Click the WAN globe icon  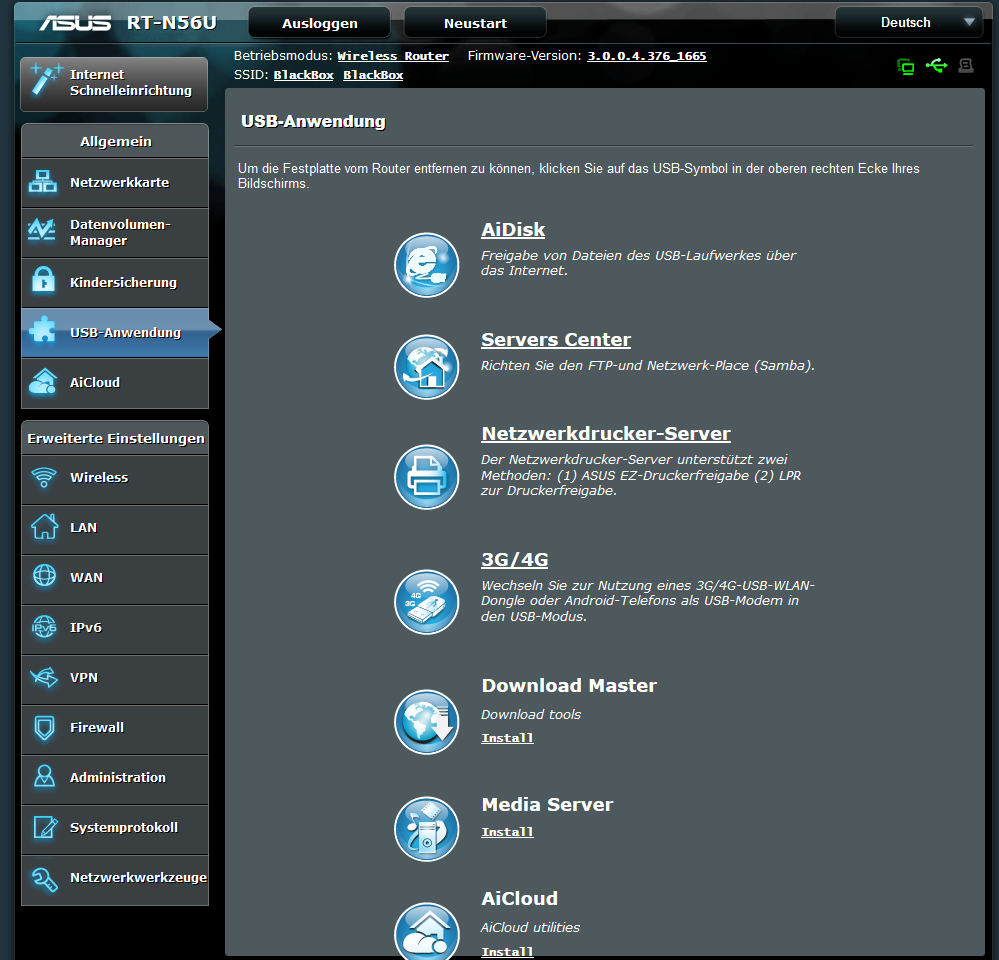click(x=44, y=575)
